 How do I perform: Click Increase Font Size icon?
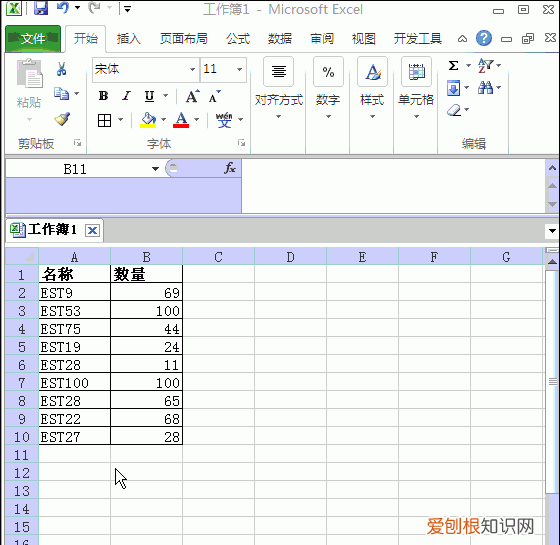coord(192,96)
